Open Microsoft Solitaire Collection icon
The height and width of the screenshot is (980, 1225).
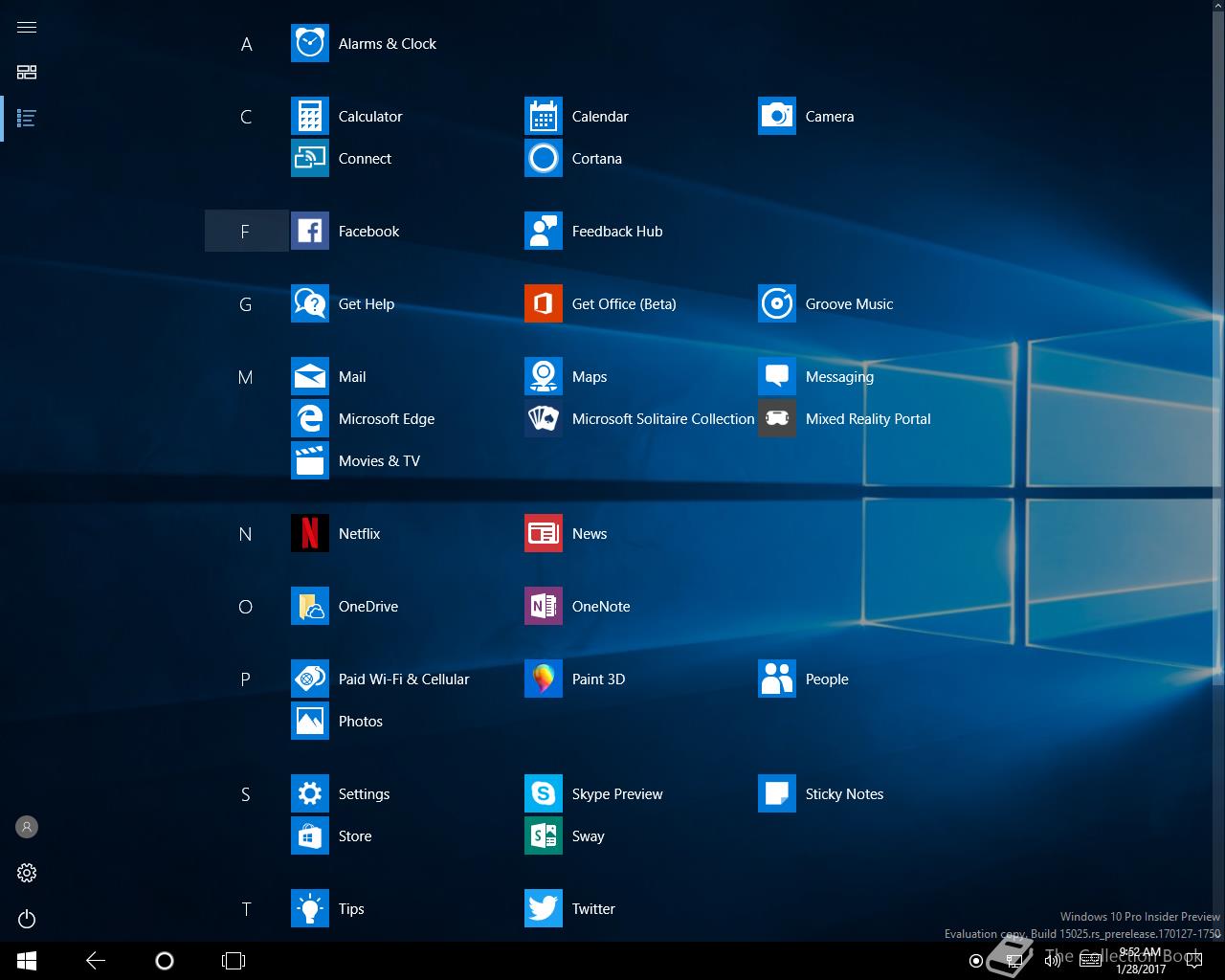click(x=544, y=419)
